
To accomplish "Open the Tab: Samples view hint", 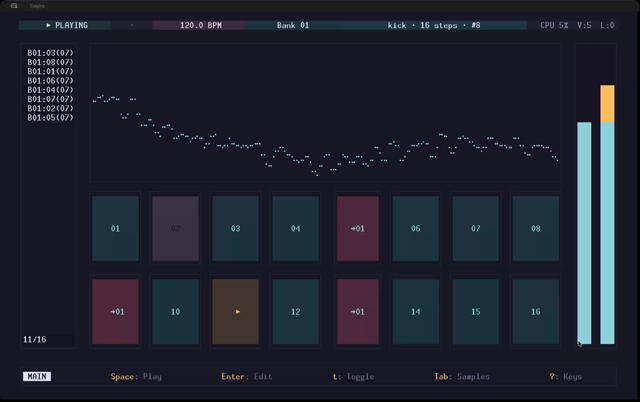I will [x=462, y=376].
